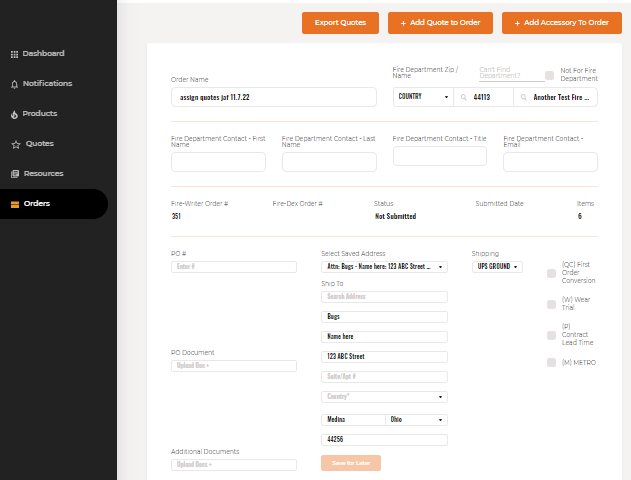This screenshot has height=480, width=631.
Task: Click Add Accessory To Order button
Action: click(x=562, y=23)
